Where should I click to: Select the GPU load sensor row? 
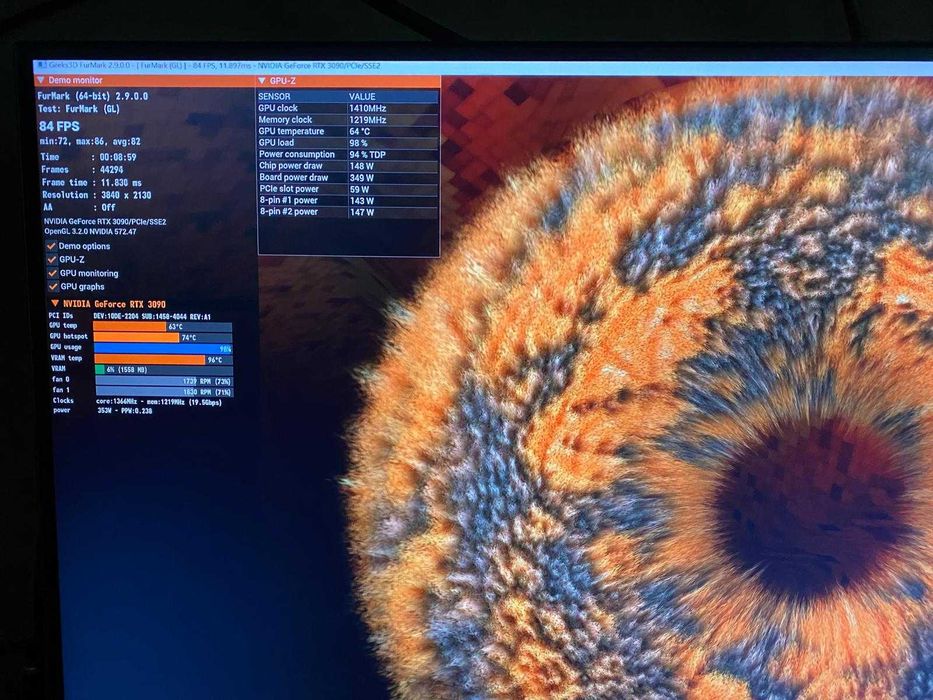tap(348, 143)
